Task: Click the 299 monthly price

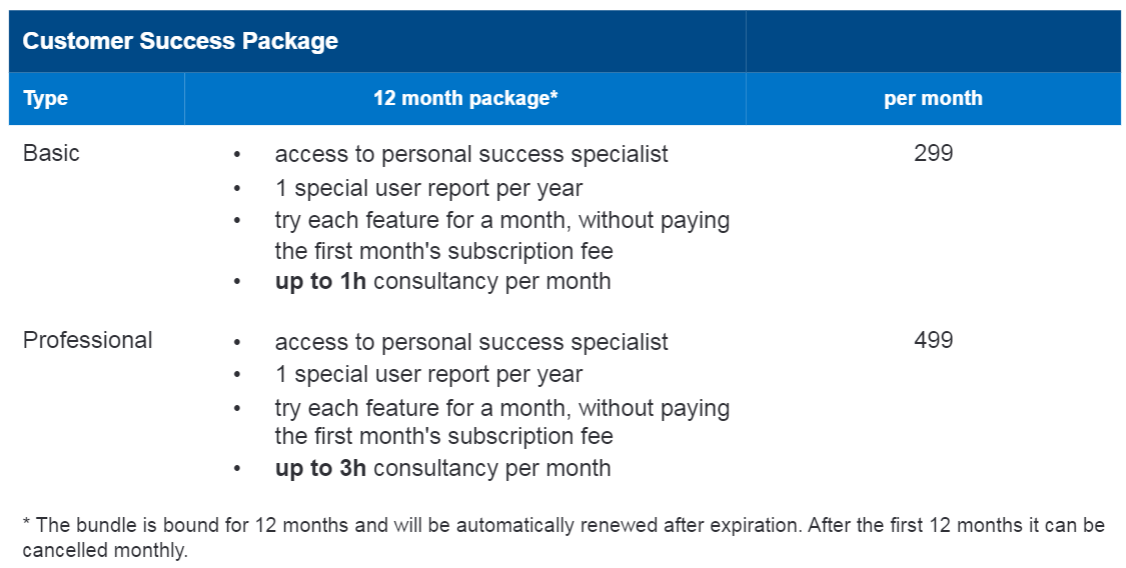Action: tap(934, 153)
